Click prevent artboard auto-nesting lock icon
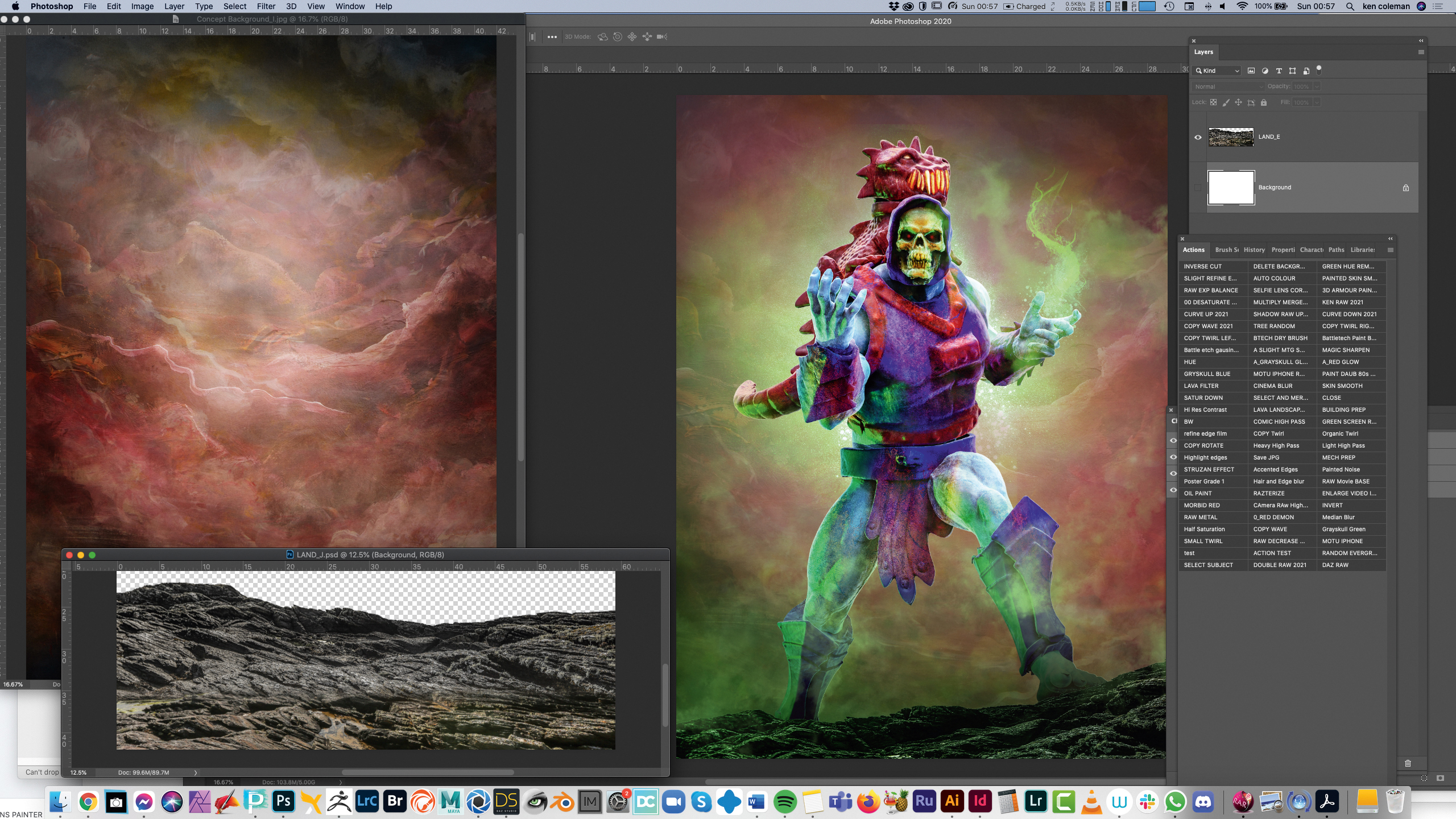Image resolution: width=1456 pixels, height=819 pixels. 1251,102
